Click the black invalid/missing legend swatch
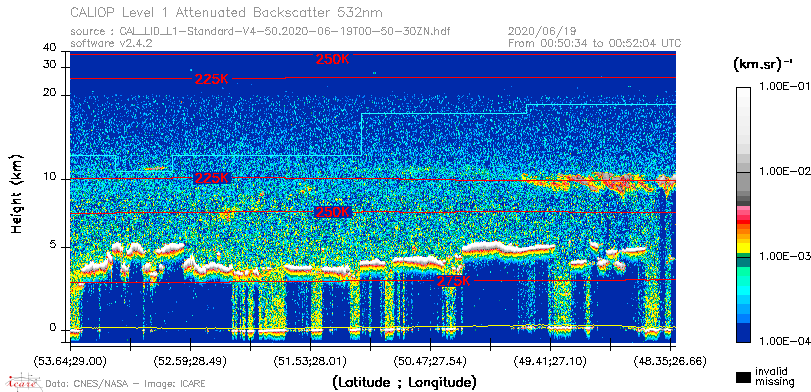Image resolution: width=811 pixels, height=392 pixels. tap(744, 377)
